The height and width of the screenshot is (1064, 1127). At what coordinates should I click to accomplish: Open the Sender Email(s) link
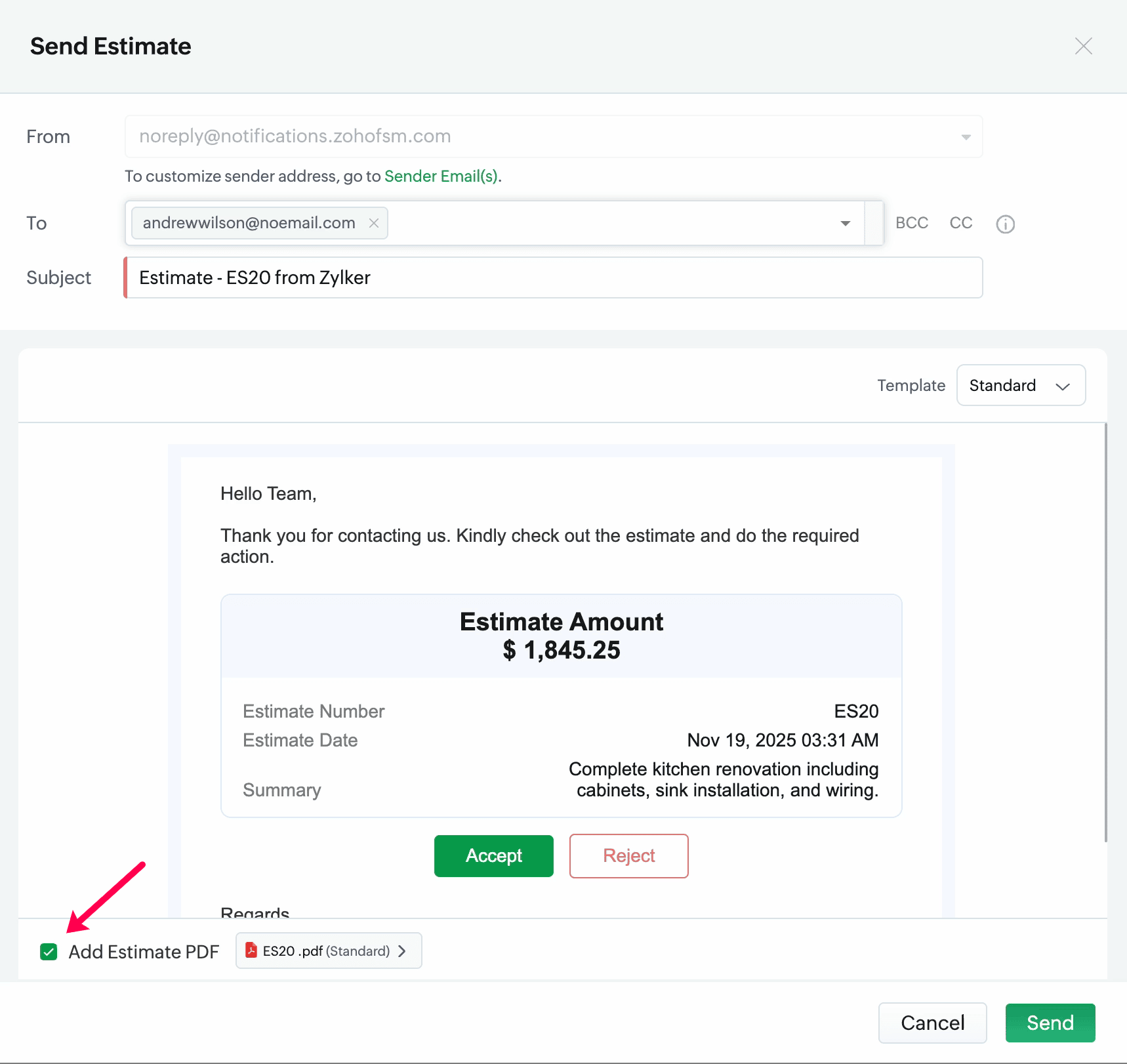coord(441,176)
